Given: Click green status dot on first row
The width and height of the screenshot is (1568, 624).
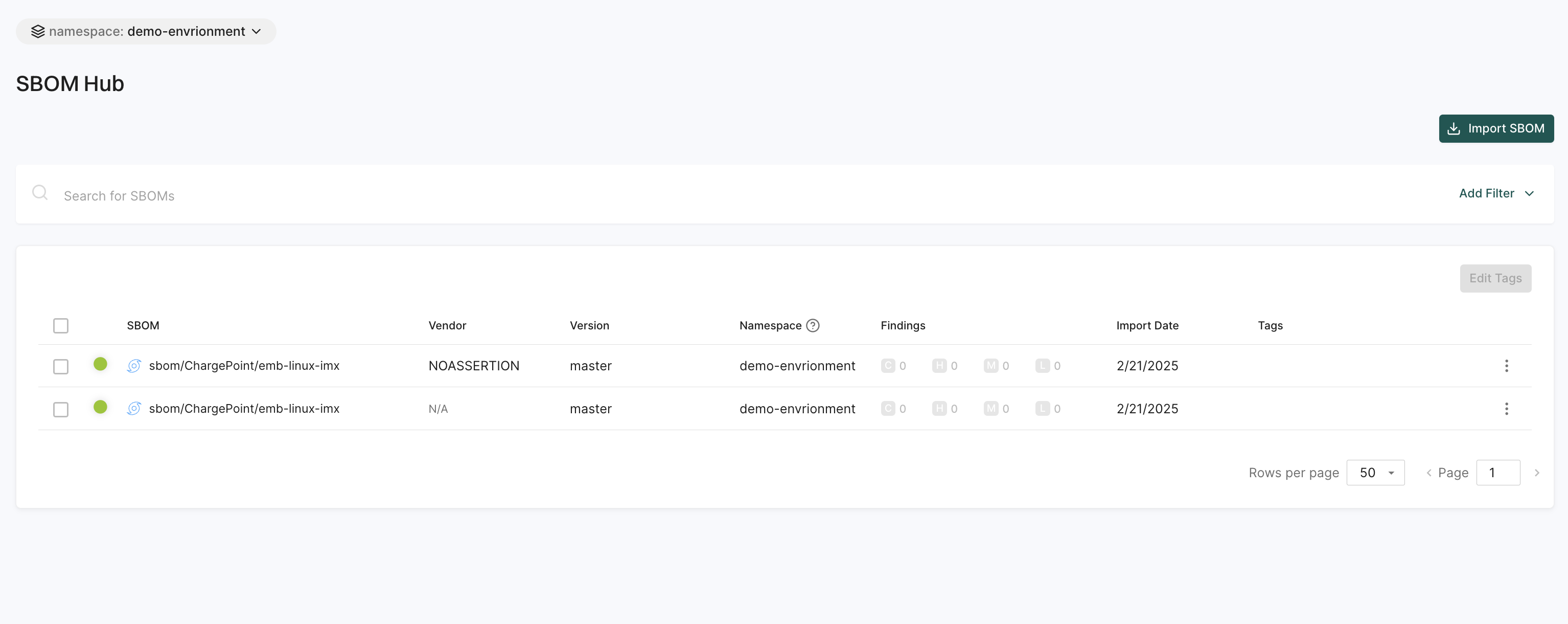Looking at the screenshot, I should tap(101, 364).
